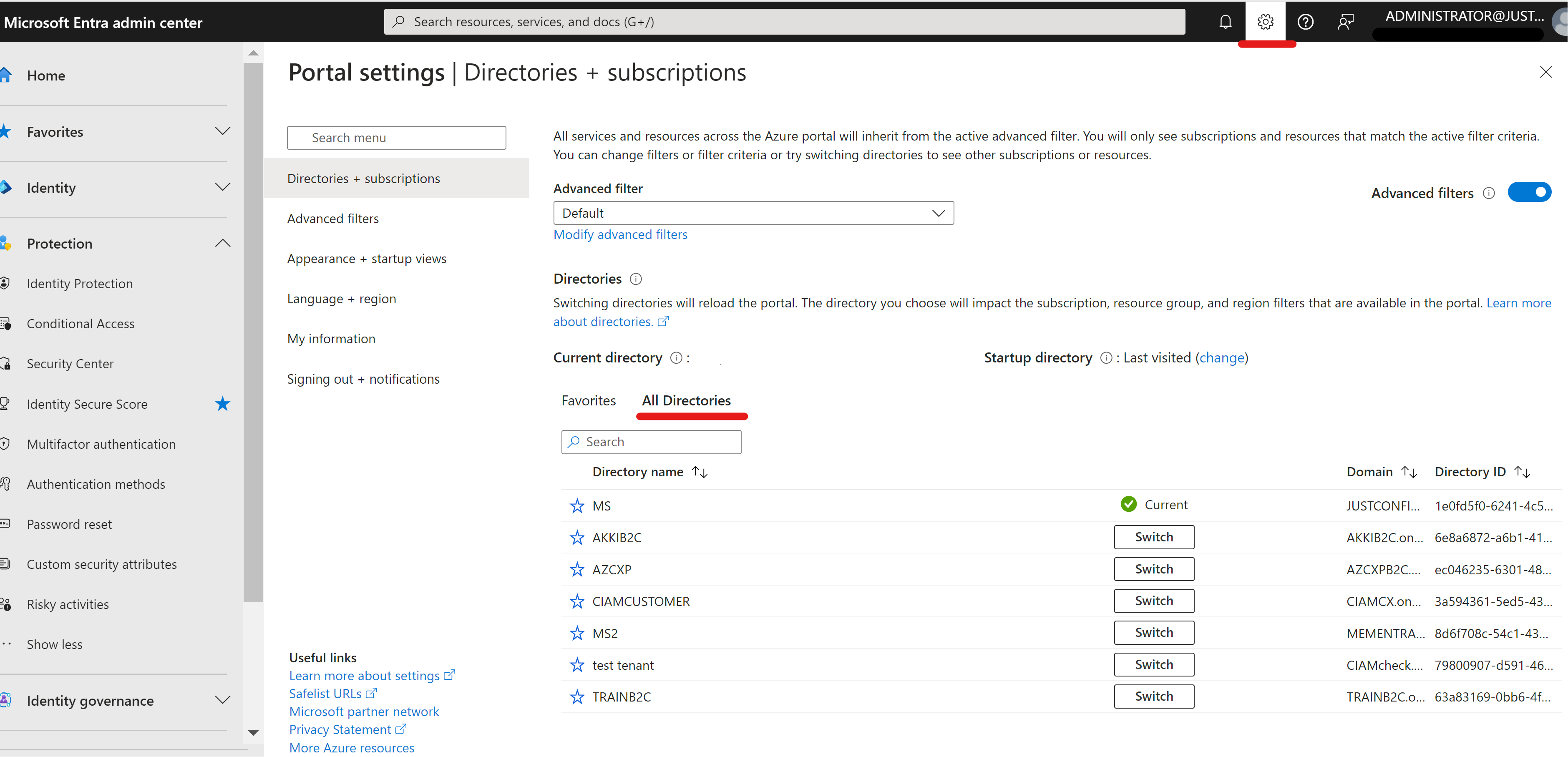Click the Directories info icon
The height and width of the screenshot is (757, 1568).
point(635,279)
